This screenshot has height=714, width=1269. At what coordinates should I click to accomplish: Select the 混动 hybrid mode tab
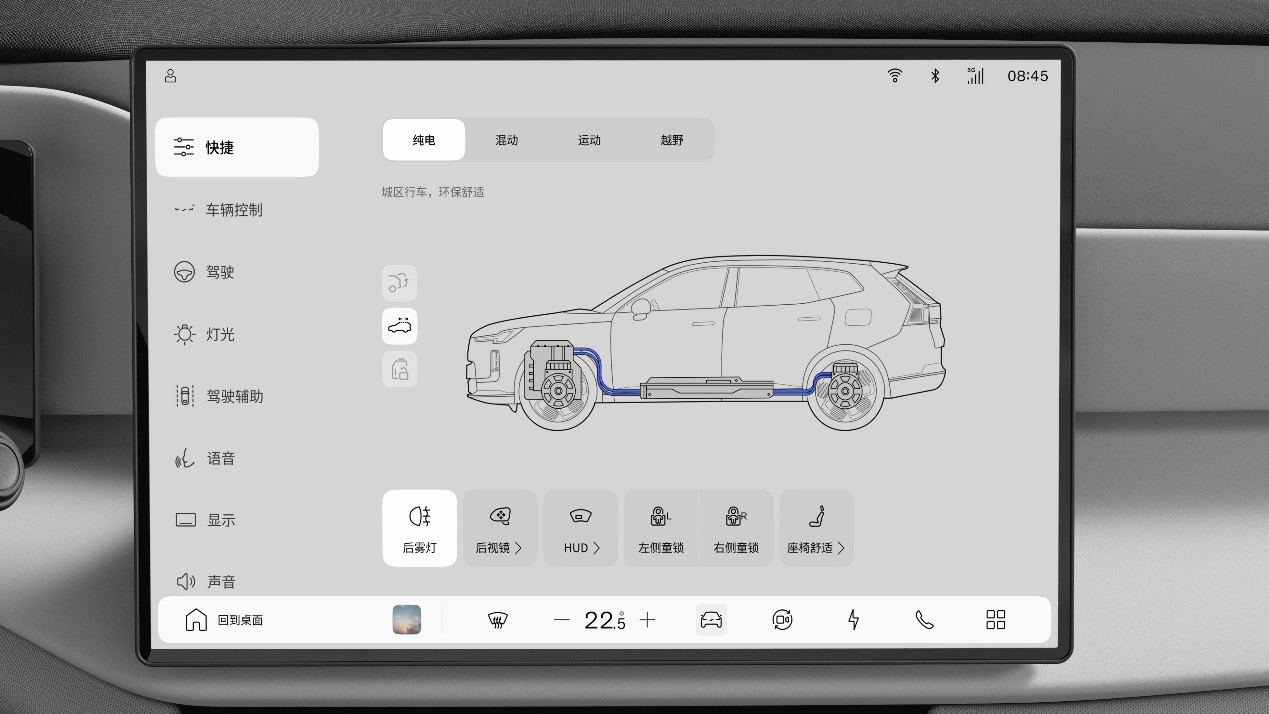(507, 140)
